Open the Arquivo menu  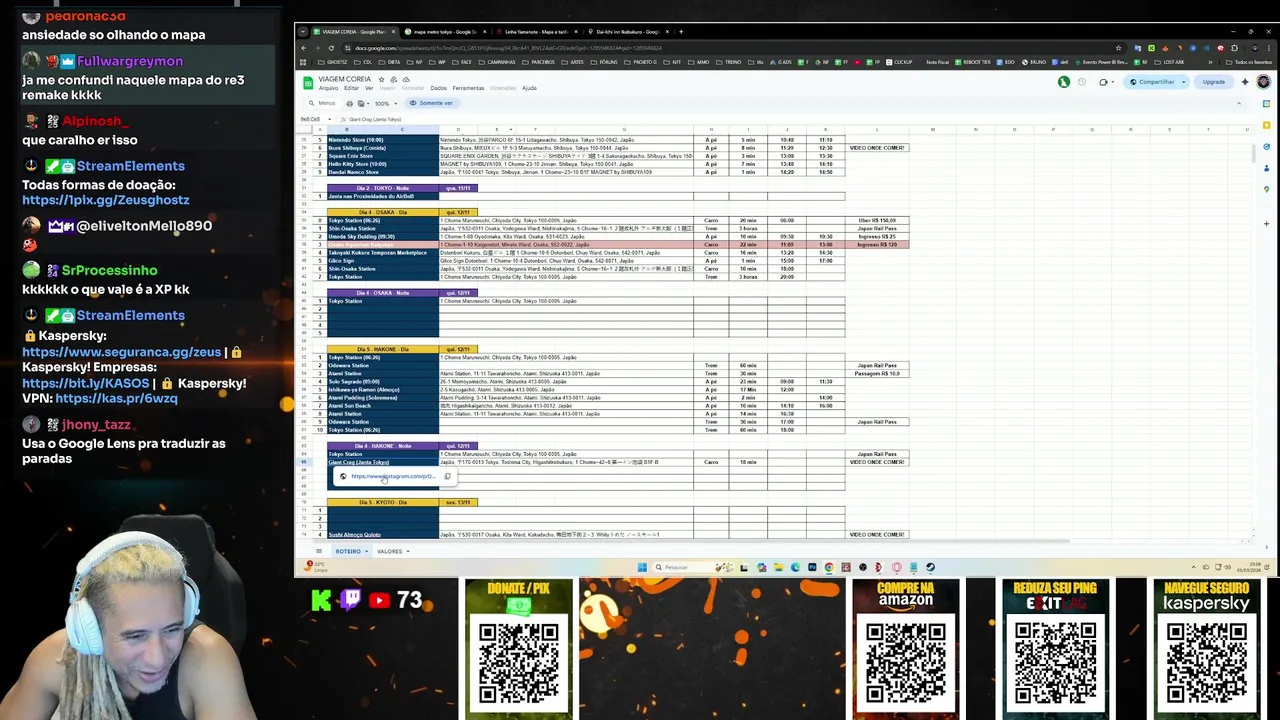tap(326, 88)
